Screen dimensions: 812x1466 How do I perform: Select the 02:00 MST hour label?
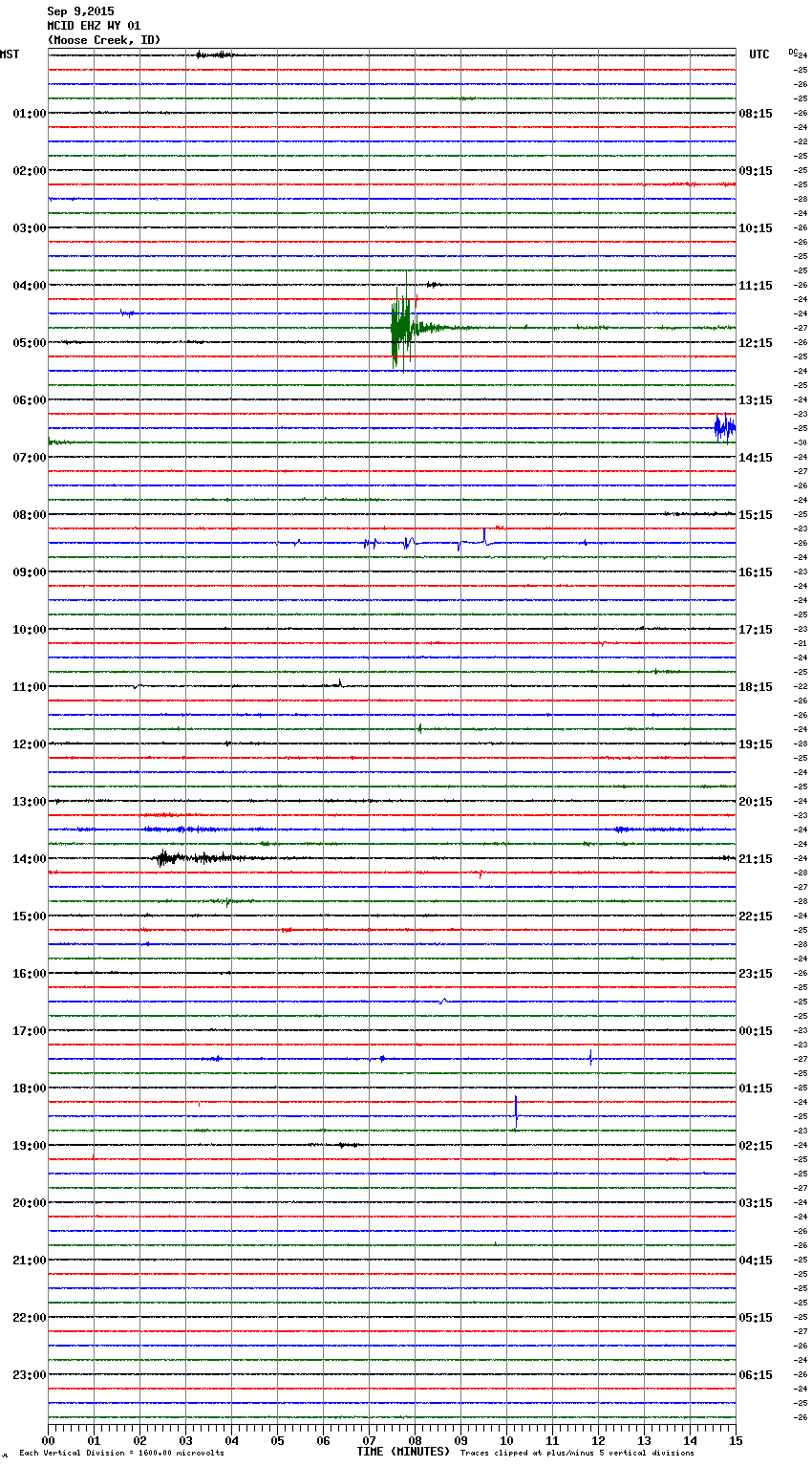point(30,171)
